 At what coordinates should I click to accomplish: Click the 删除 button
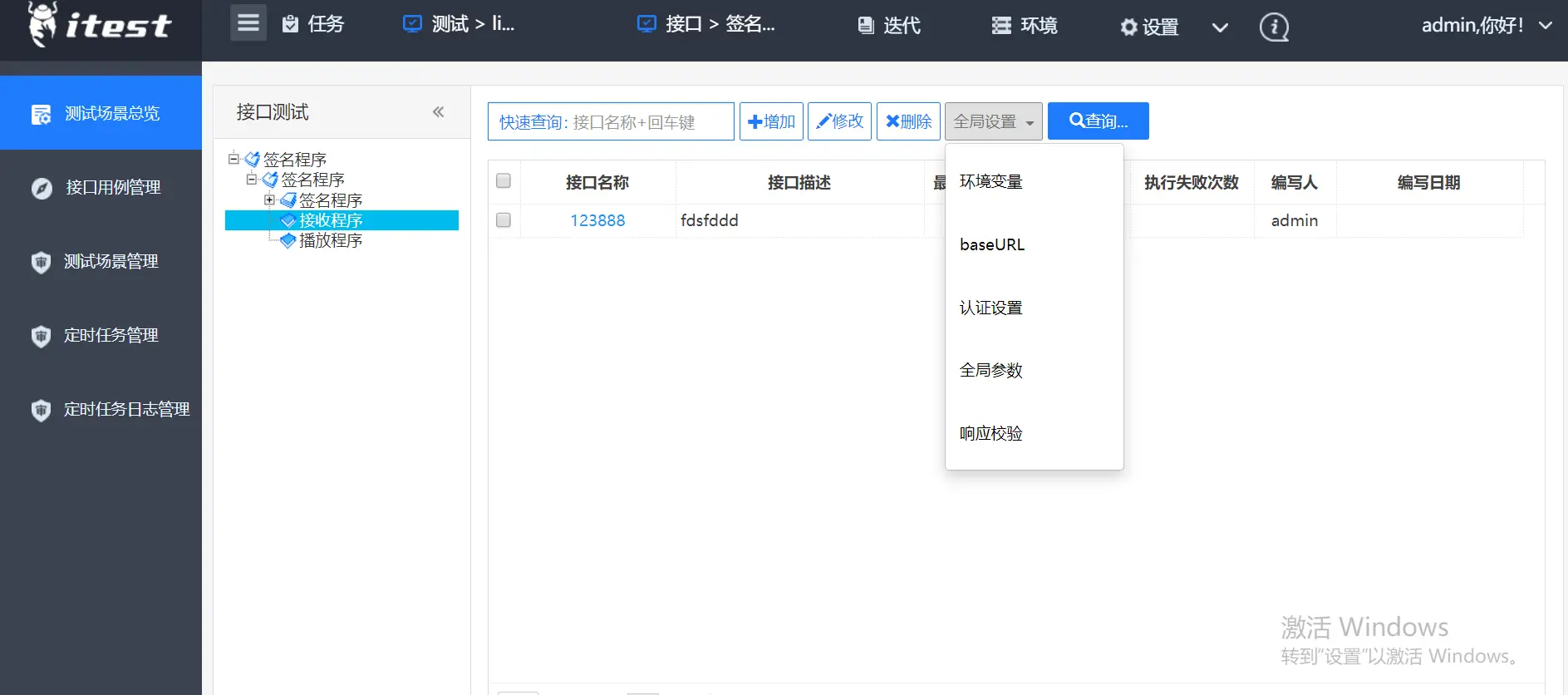[908, 121]
